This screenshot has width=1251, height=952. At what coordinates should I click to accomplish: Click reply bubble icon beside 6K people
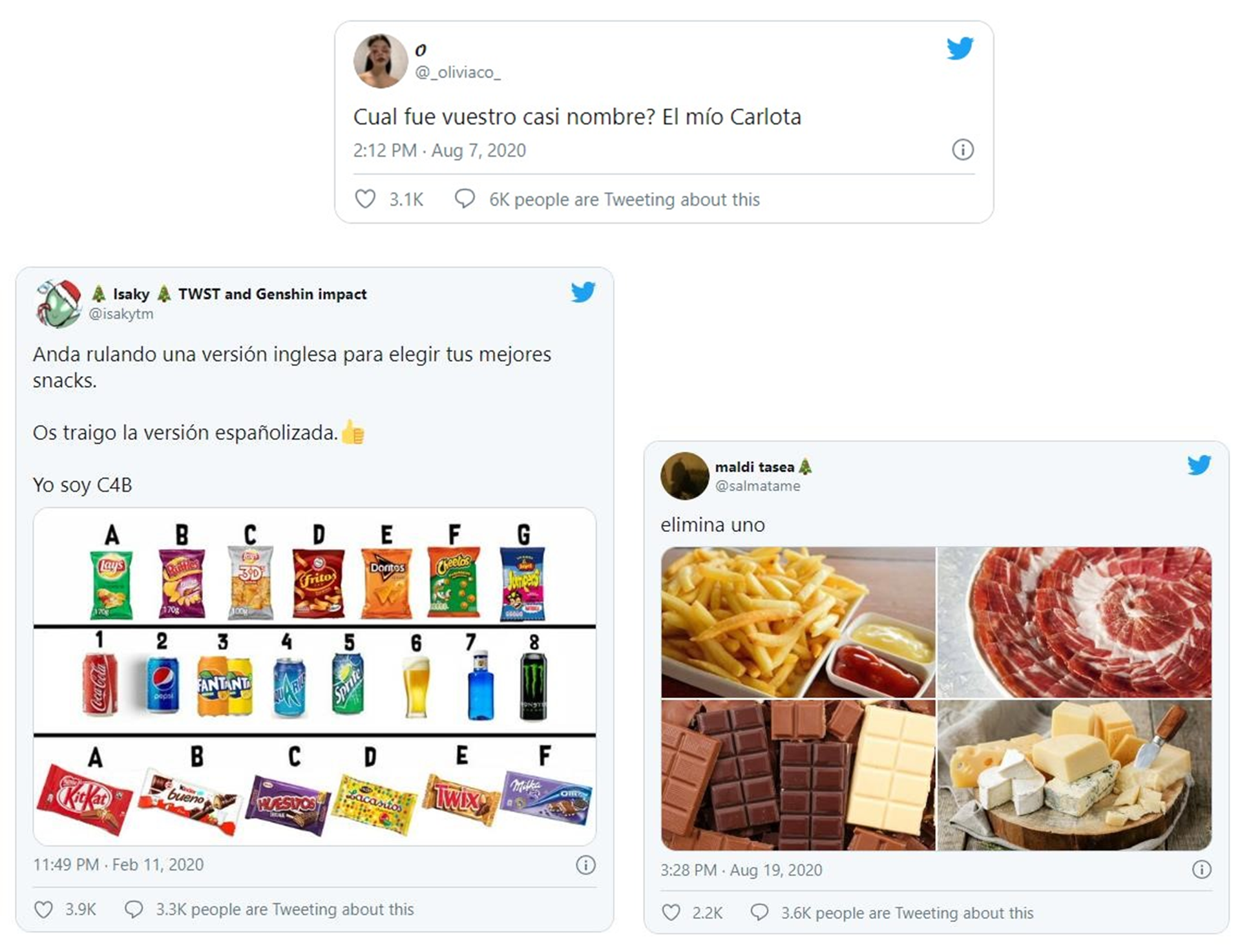click(x=465, y=199)
